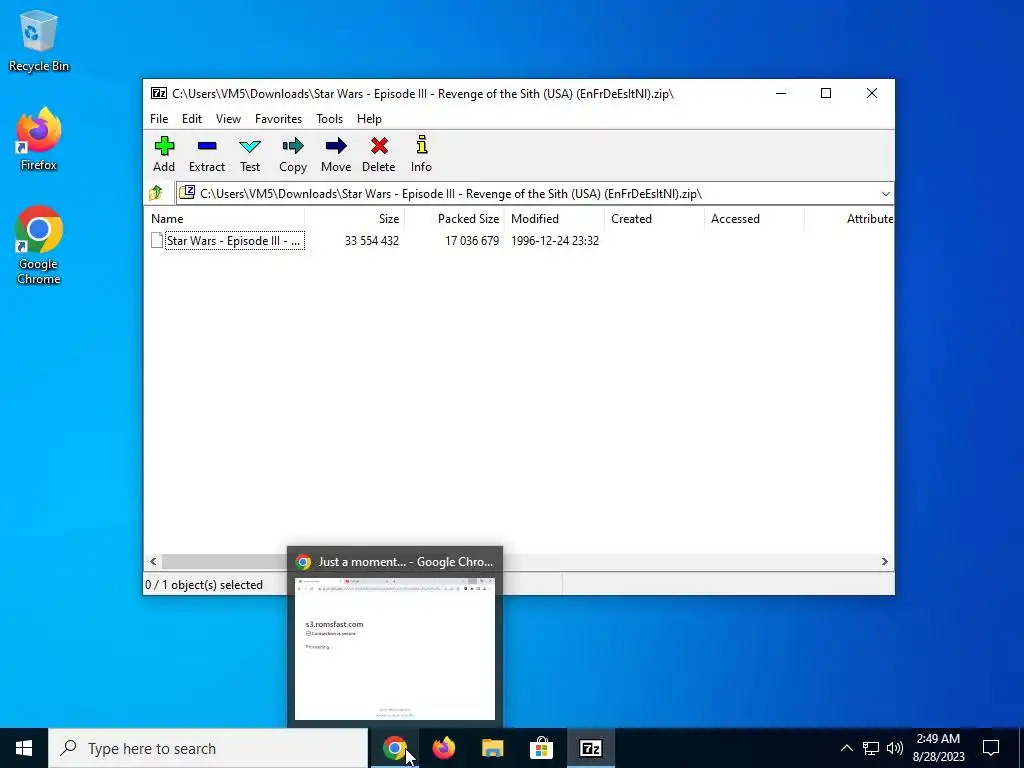Click modified date 1996-12-24 23:32

(554, 240)
